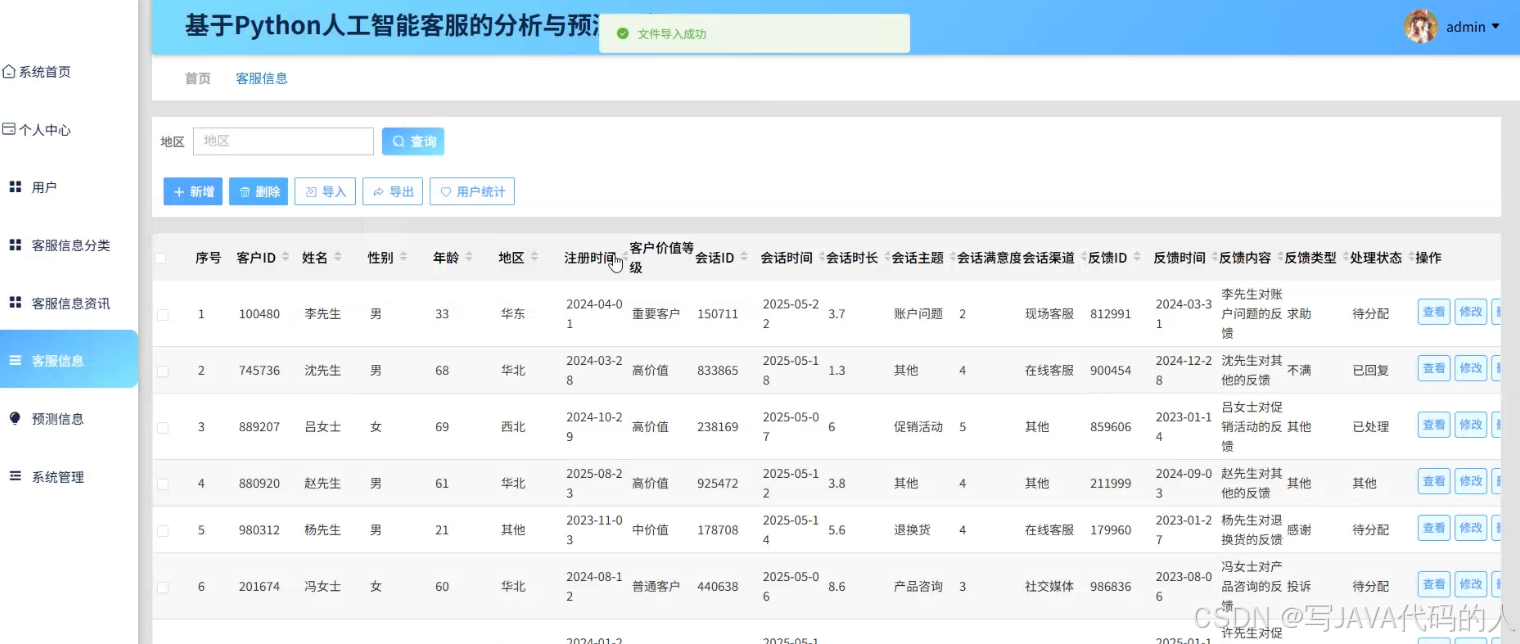
Task: Click 查看 for customer 杨先生
Action: click(x=1434, y=528)
